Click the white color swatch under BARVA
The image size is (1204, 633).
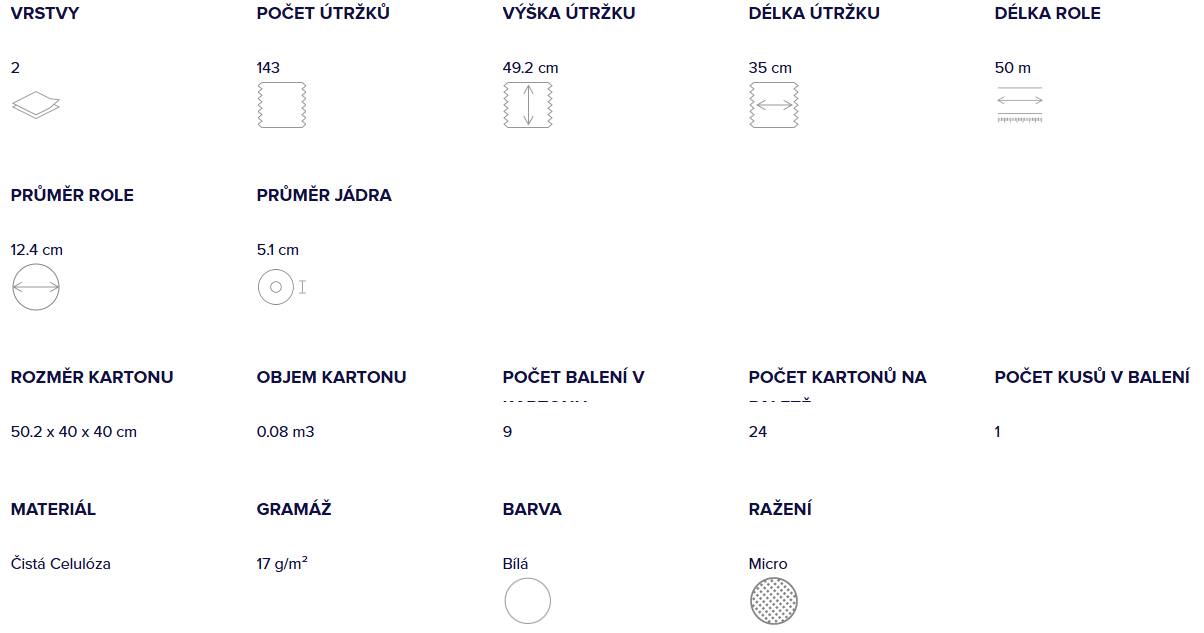click(528, 602)
